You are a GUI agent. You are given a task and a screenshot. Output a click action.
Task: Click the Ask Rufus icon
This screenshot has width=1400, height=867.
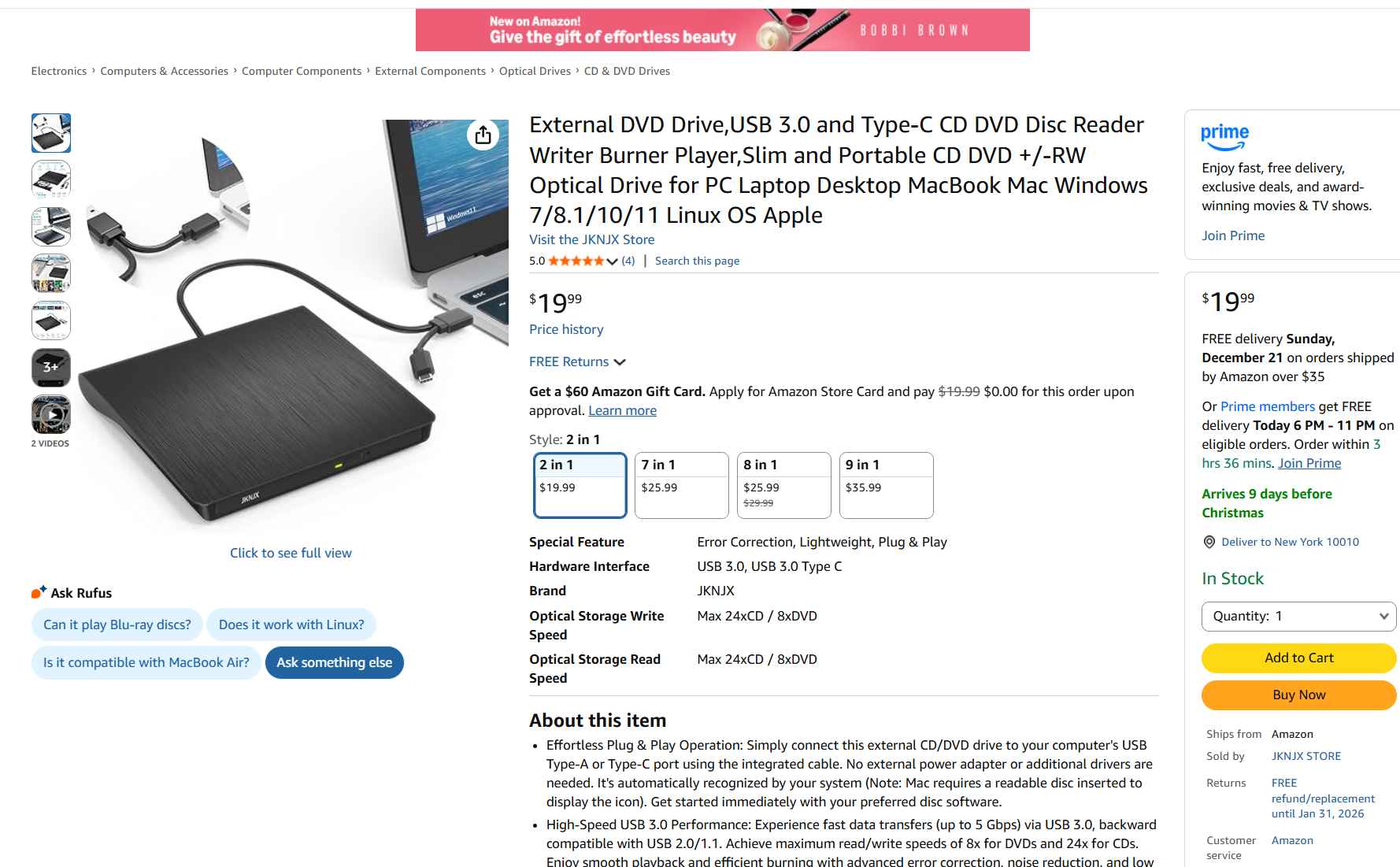(x=39, y=593)
